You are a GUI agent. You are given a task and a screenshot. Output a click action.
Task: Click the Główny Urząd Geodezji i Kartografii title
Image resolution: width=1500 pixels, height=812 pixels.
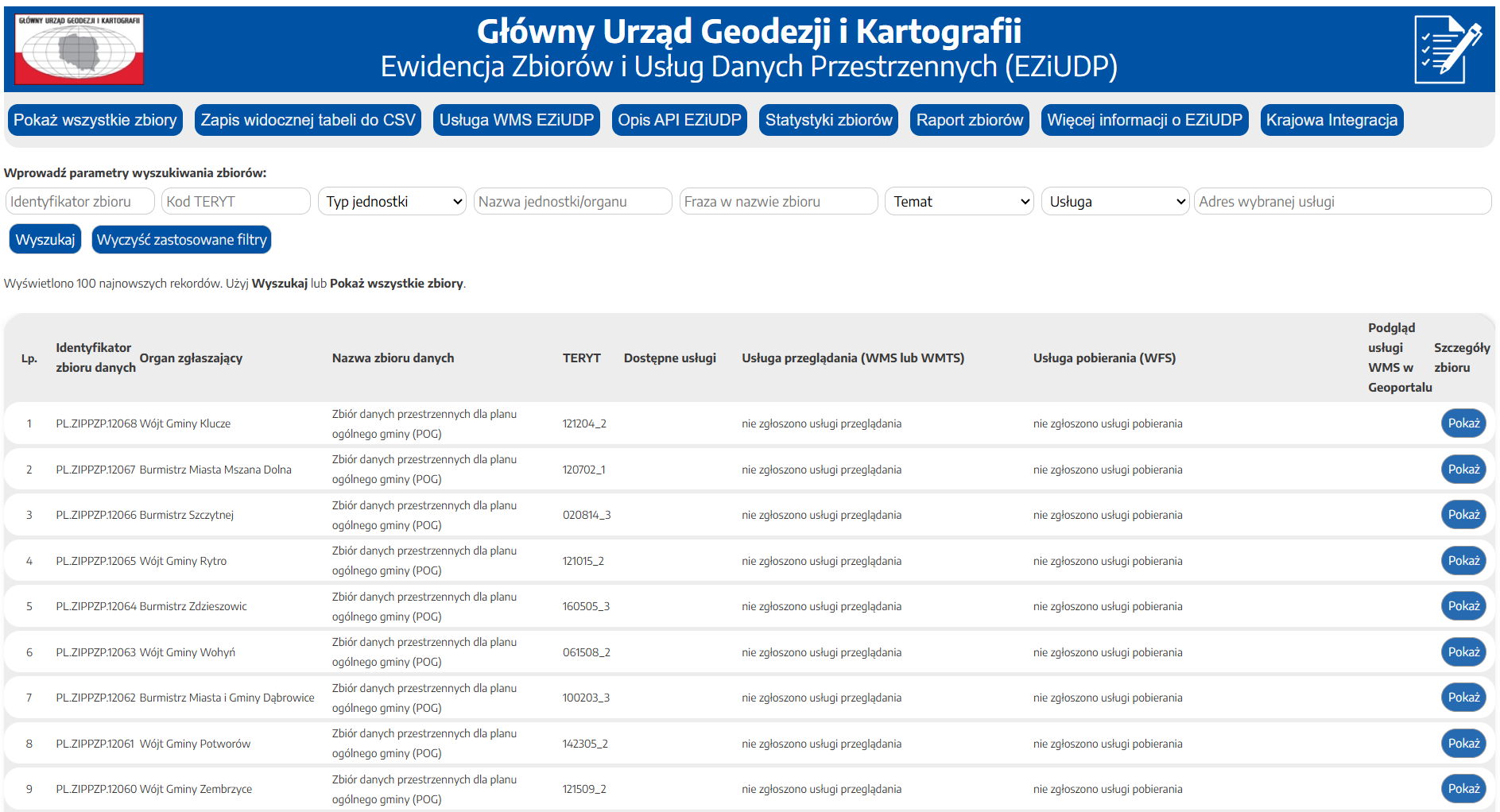pos(749,32)
